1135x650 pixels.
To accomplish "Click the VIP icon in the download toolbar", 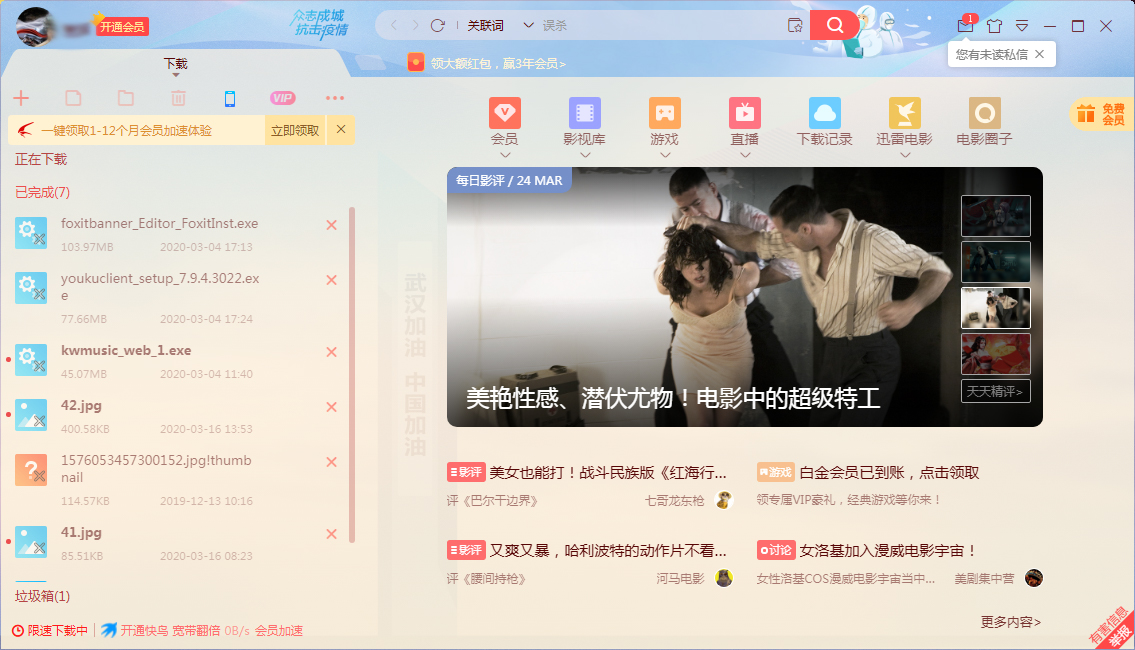I will point(282,98).
